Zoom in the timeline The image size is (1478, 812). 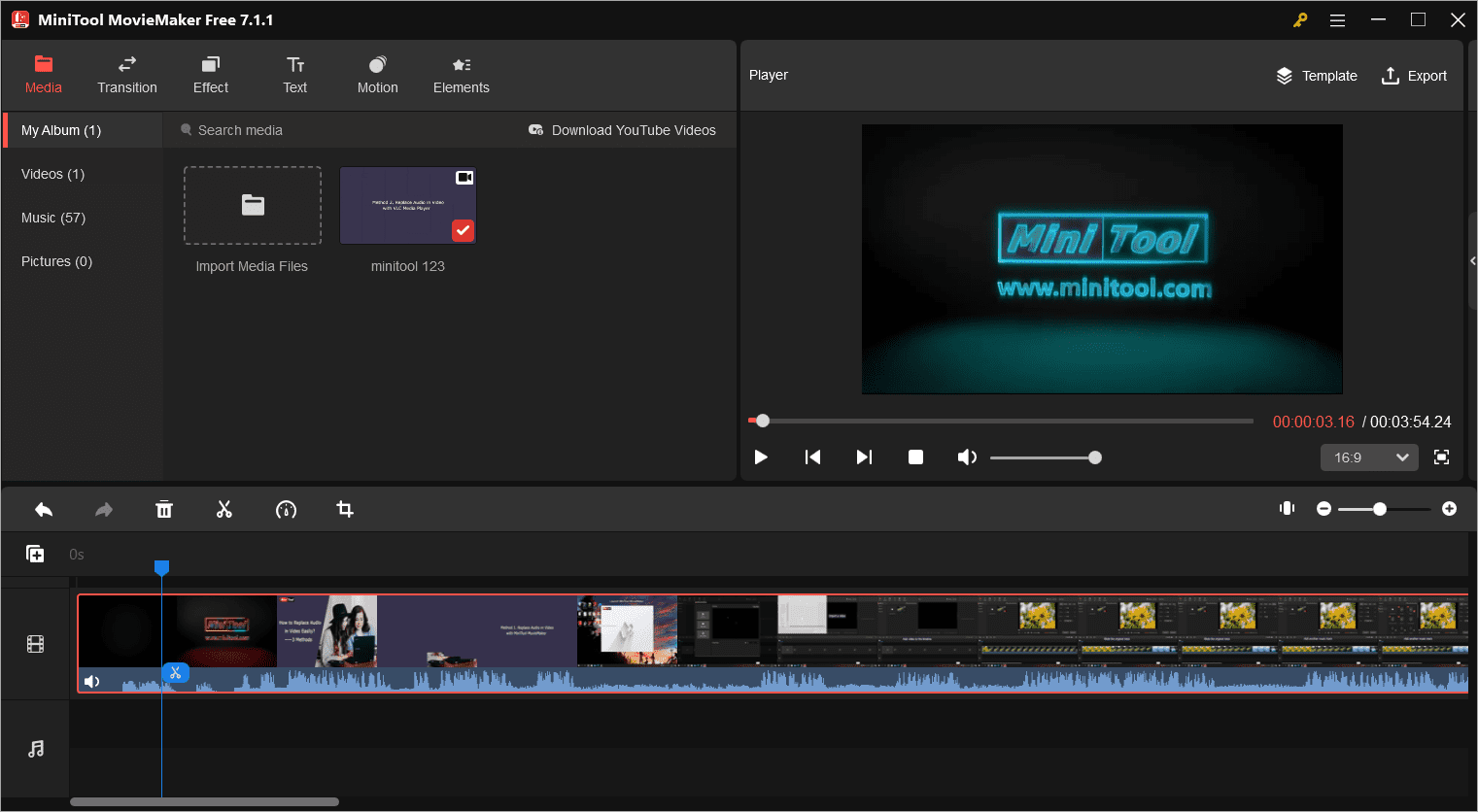1449,509
